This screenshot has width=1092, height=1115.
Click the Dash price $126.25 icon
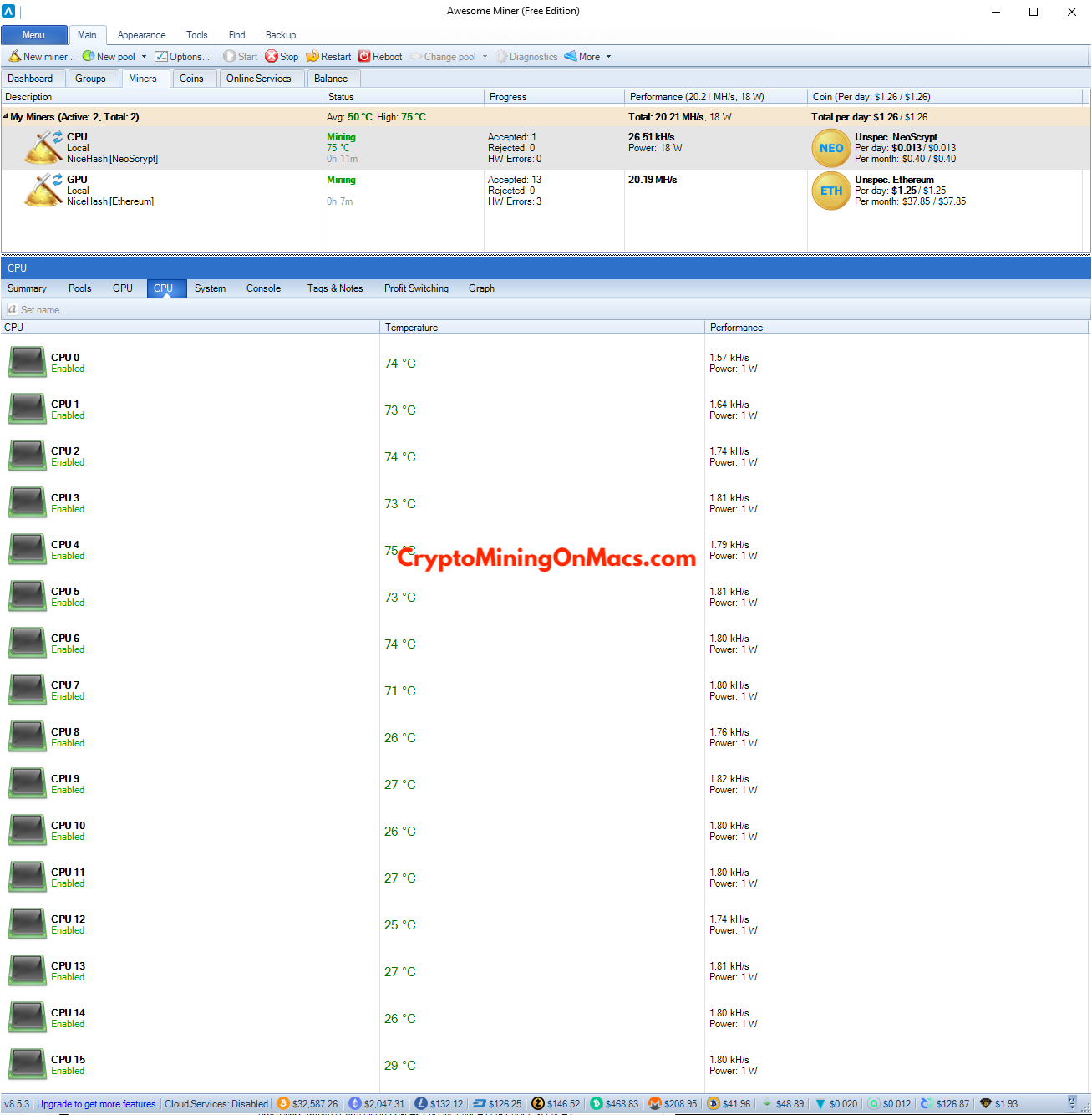480,1104
